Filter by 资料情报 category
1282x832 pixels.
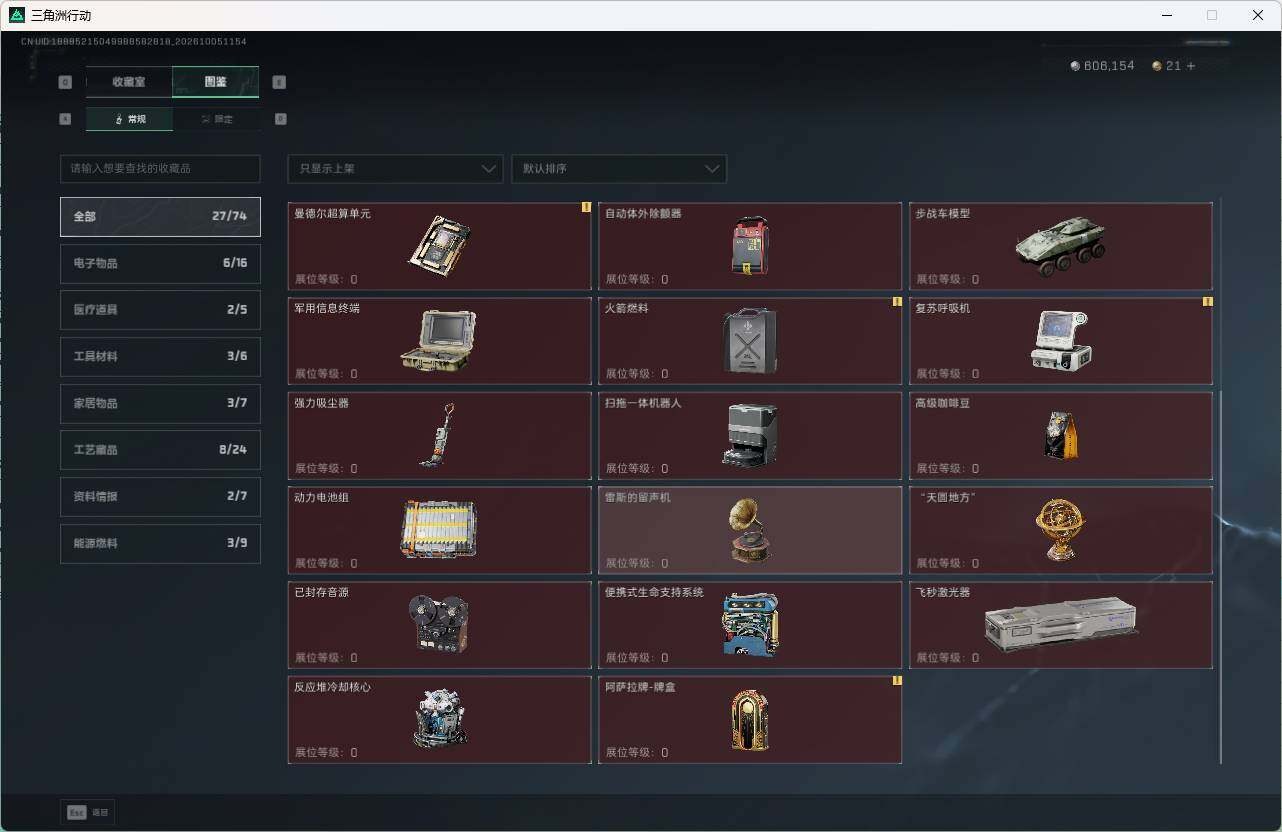pyautogui.click(x=160, y=497)
